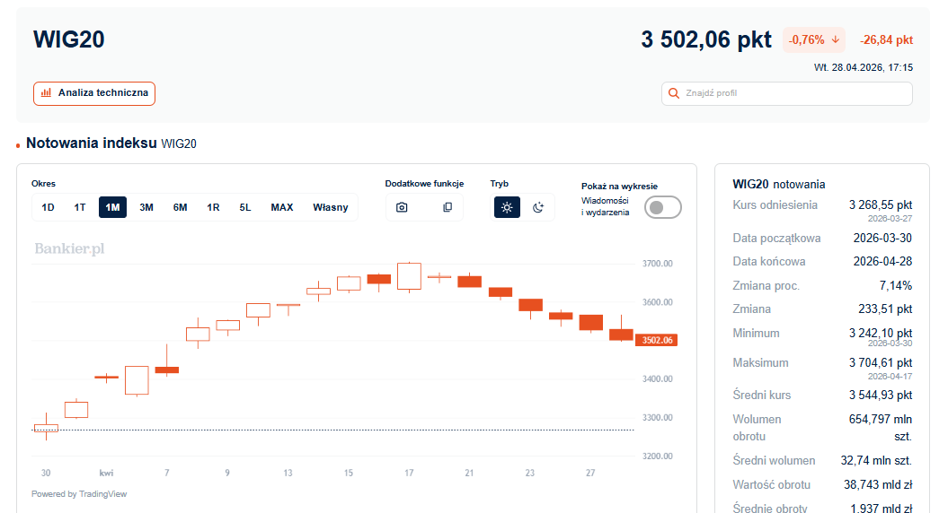
Task: Switch chart period to 6M
Action: (x=180, y=207)
